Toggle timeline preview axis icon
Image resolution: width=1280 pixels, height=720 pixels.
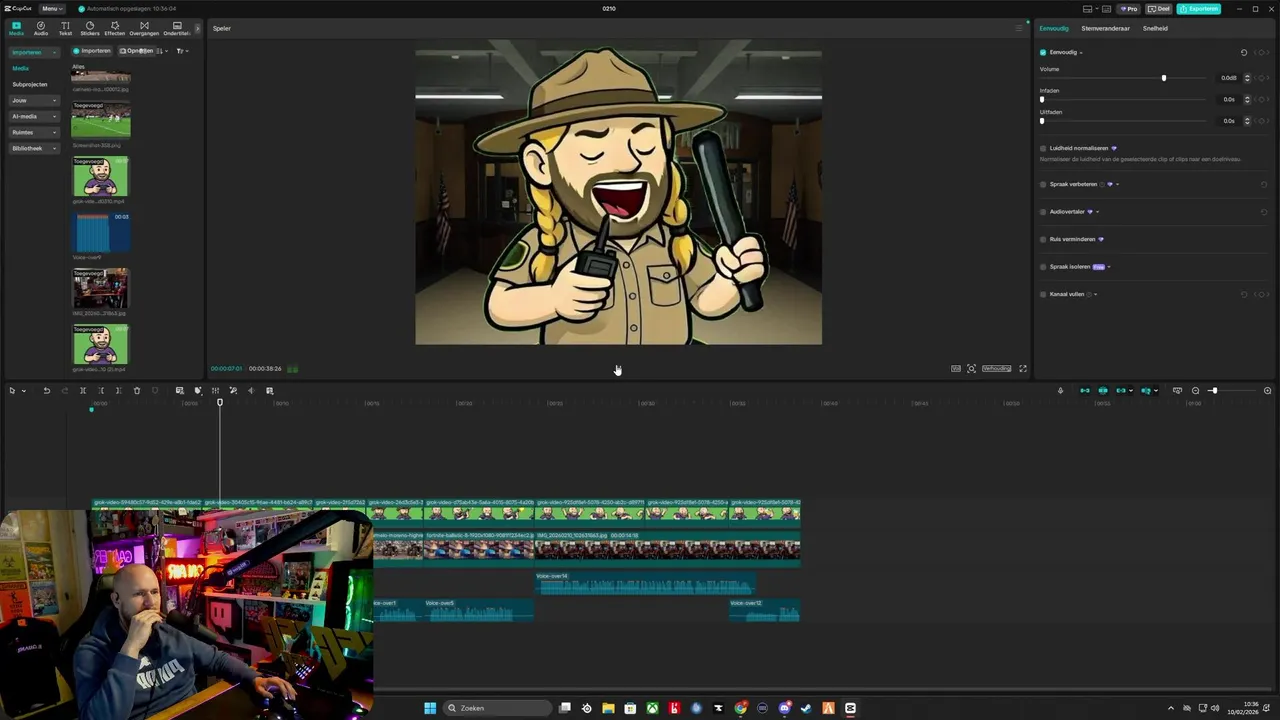tap(1177, 390)
